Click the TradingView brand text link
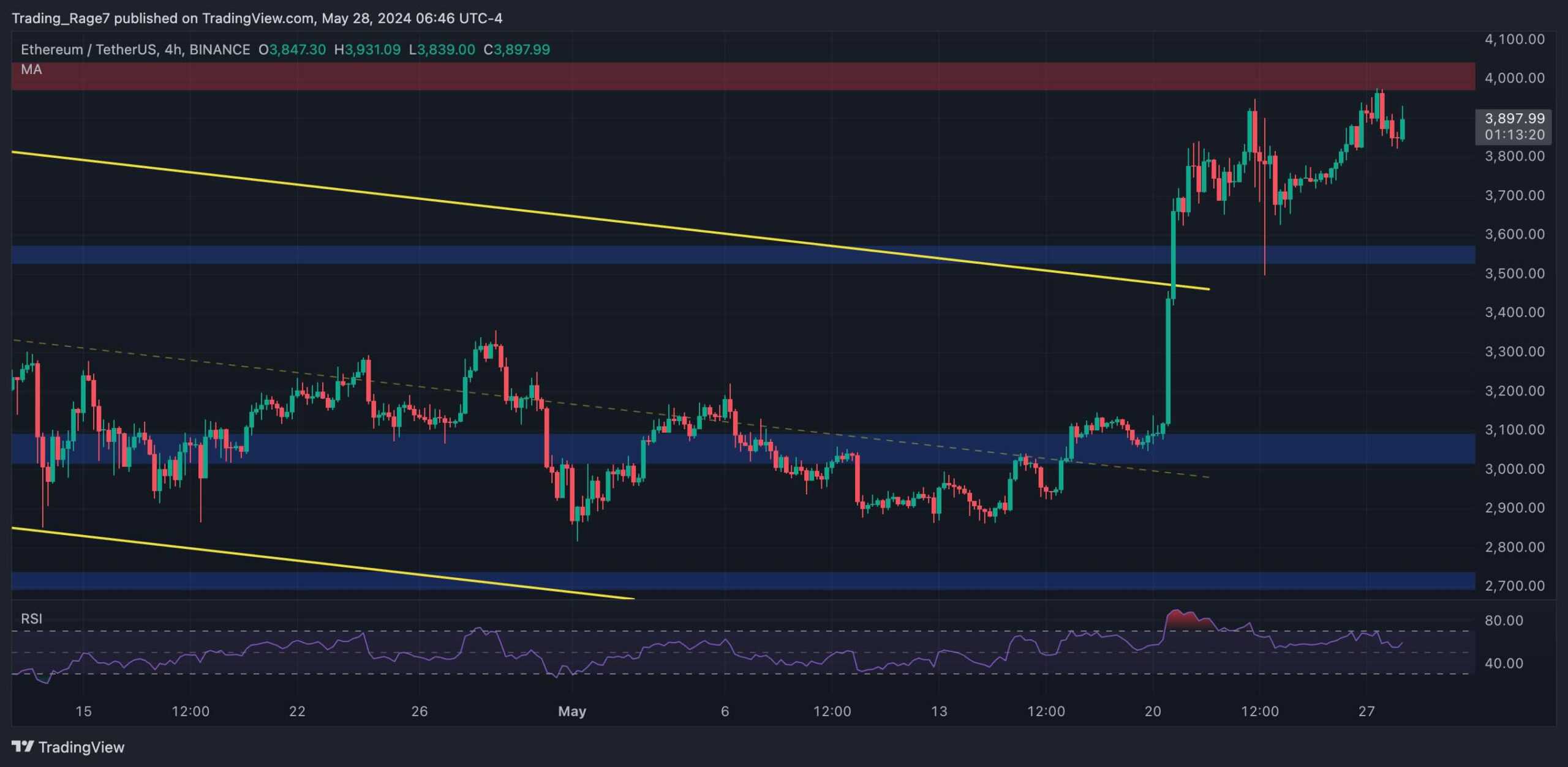Screen dimensions: 1568x767 click(81, 747)
